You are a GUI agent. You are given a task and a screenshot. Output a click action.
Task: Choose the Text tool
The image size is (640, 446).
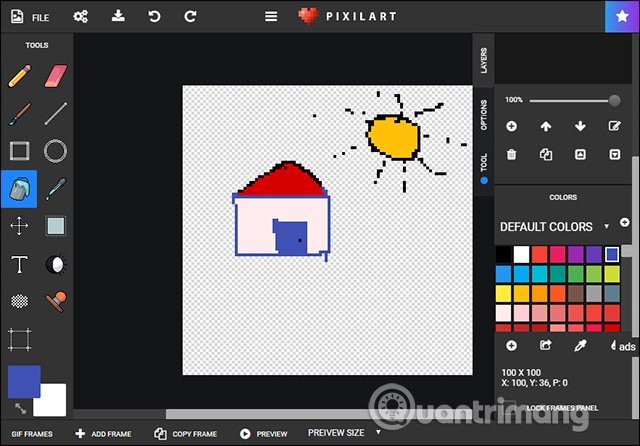click(x=19, y=264)
